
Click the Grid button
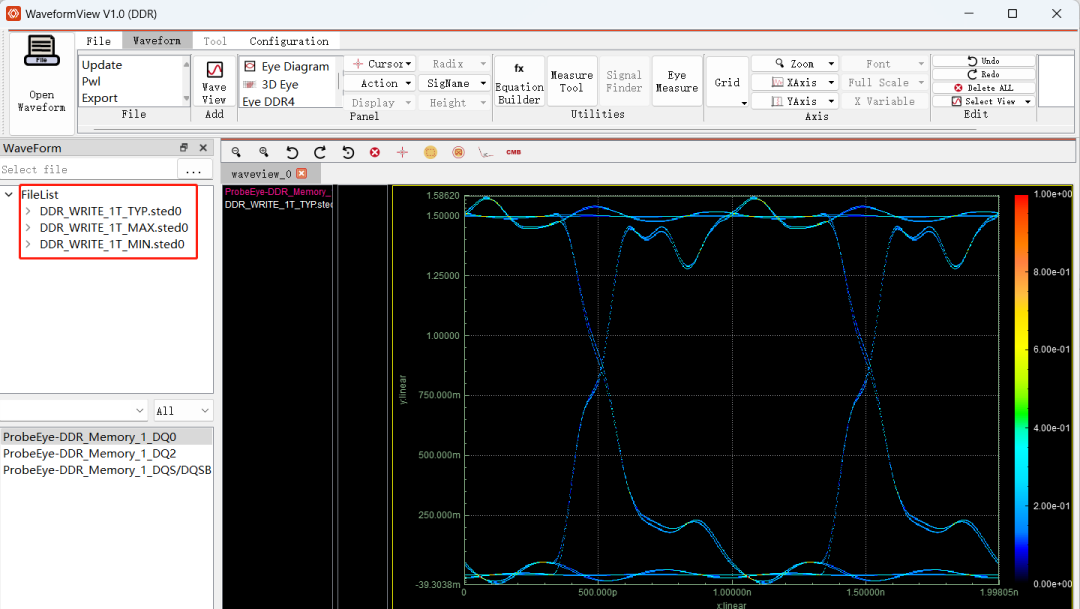(727, 82)
